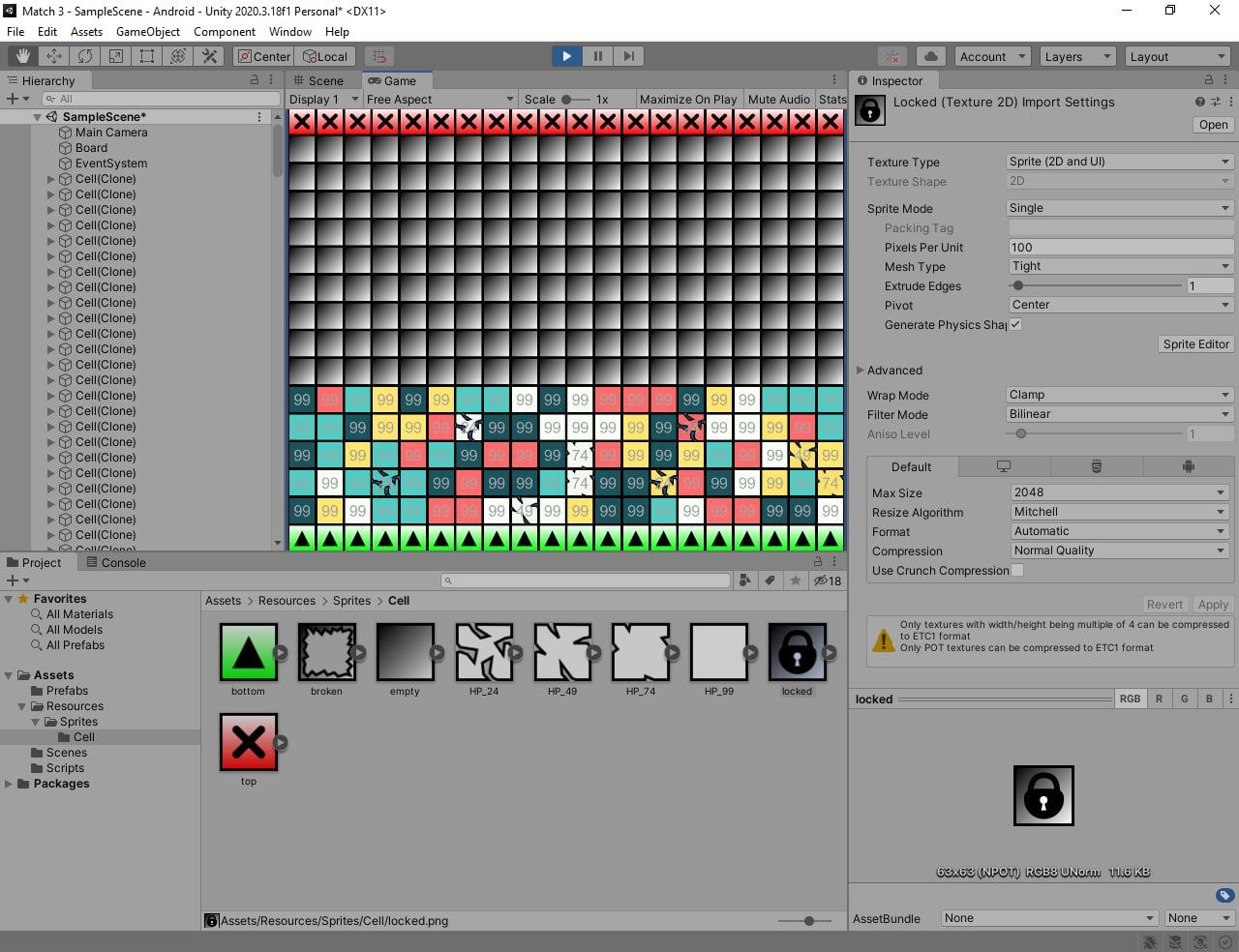Adjust the Game view Scale slider
This screenshot has width=1239, height=952.
(x=575, y=99)
